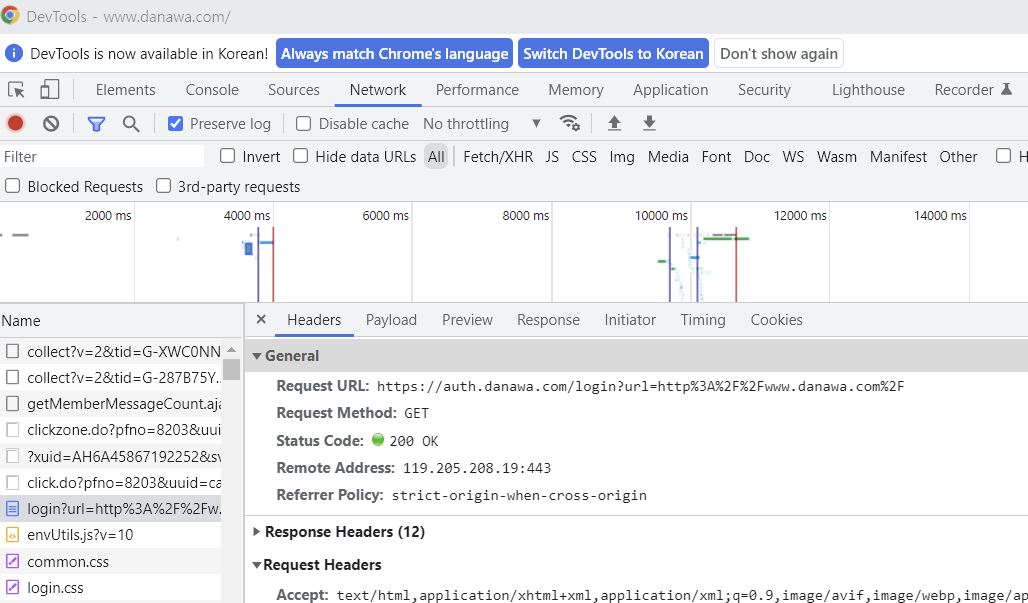Show the Cookies tab of request
Image resolution: width=1028 pixels, height=603 pixels.
(x=776, y=320)
